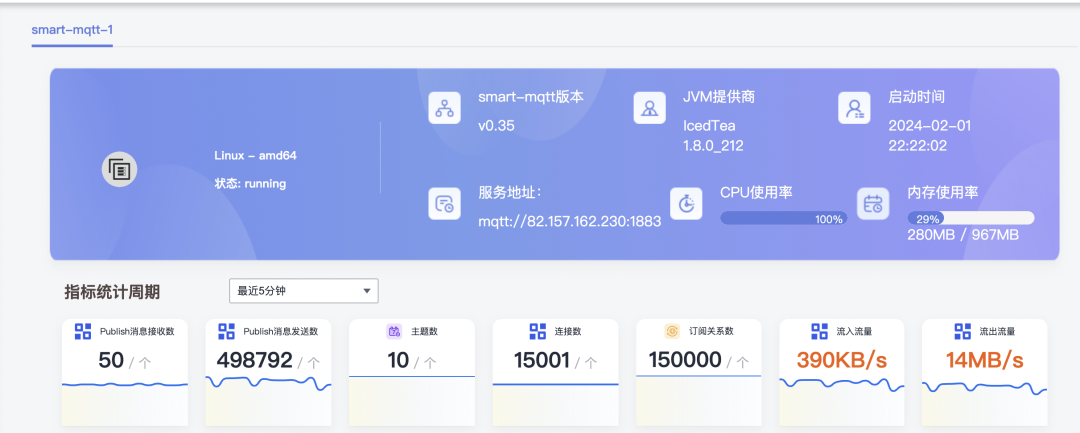Click the smart-mqtt版本 network icon

point(444,108)
